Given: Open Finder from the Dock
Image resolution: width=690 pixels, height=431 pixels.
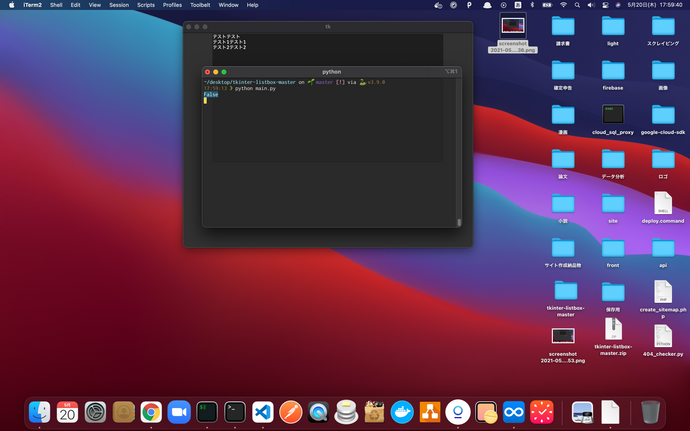Looking at the screenshot, I should [x=40, y=413].
